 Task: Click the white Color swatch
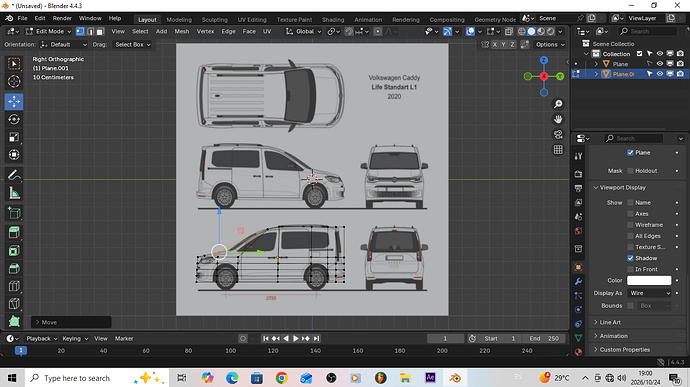pos(649,280)
